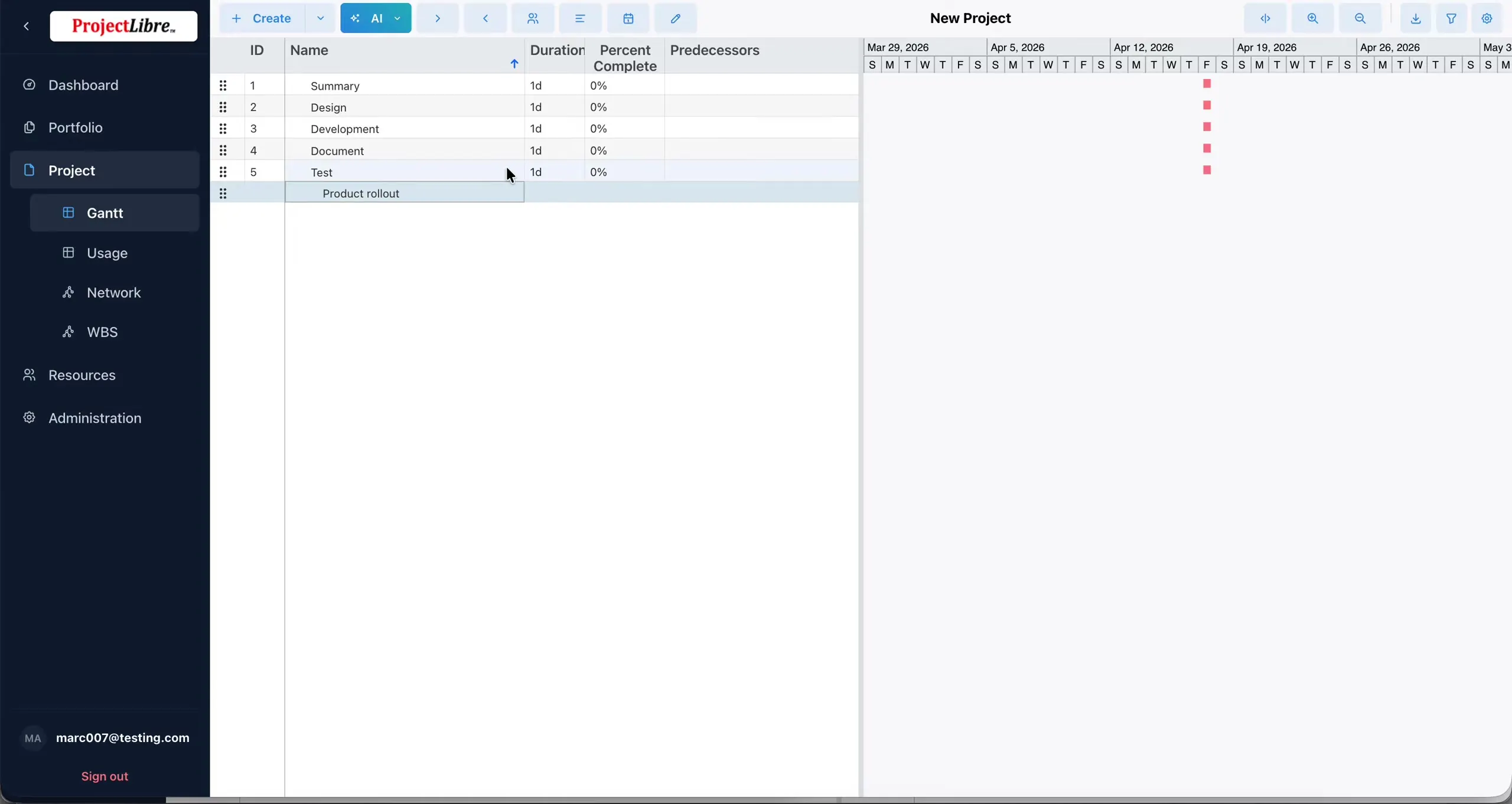Select the Development task name cell
1512x804 pixels.
click(x=405, y=128)
